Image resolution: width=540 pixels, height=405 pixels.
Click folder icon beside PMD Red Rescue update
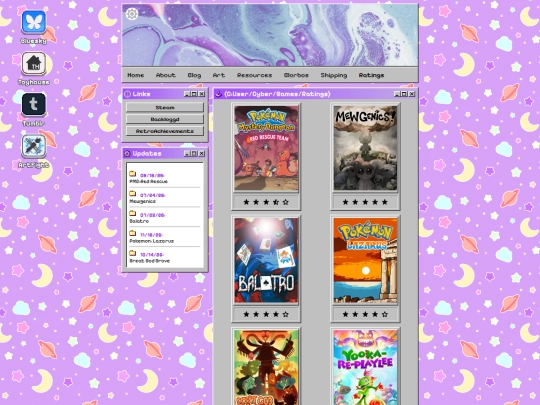133,174
